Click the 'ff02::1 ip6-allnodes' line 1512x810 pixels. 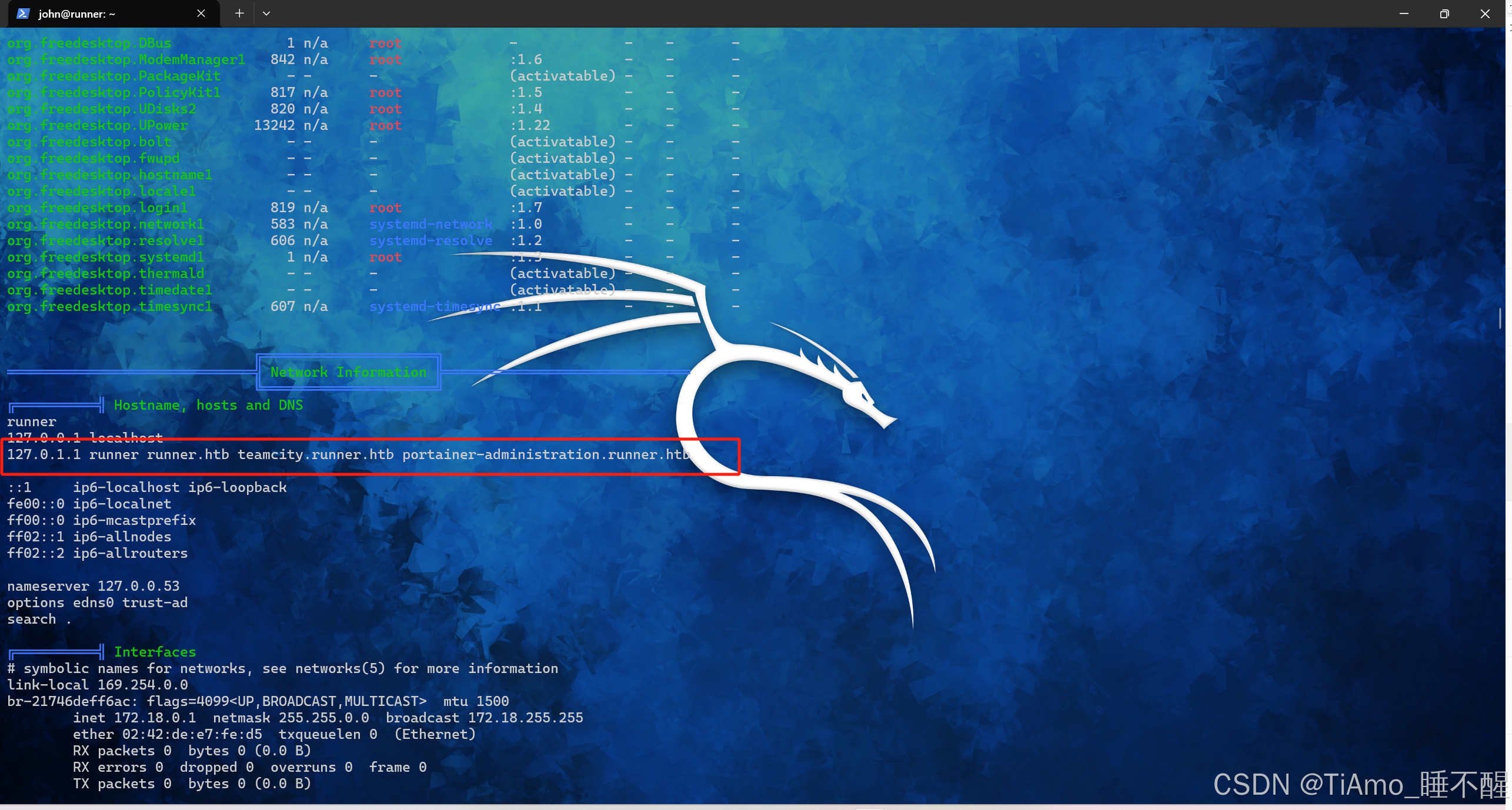(x=89, y=537)
